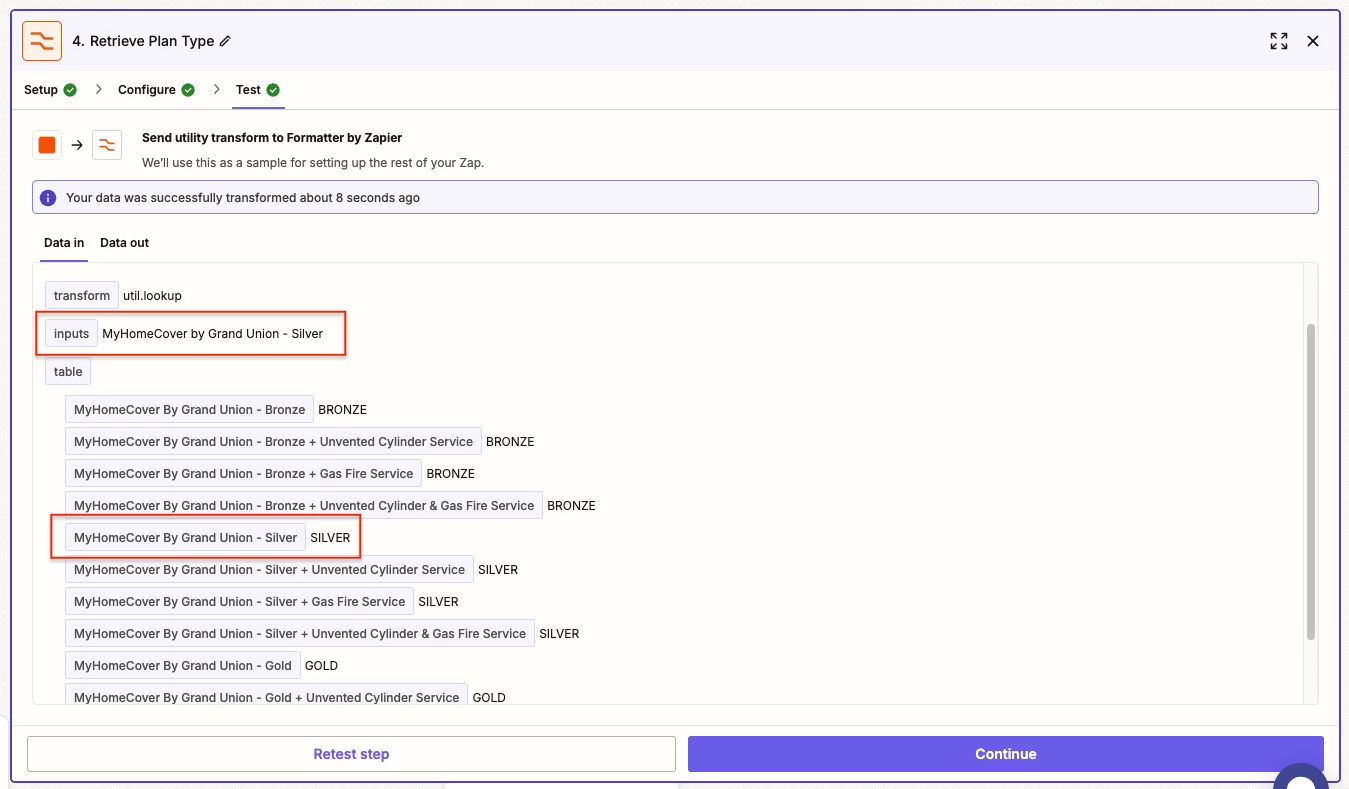Click the Continue button

click(1006, 754)
